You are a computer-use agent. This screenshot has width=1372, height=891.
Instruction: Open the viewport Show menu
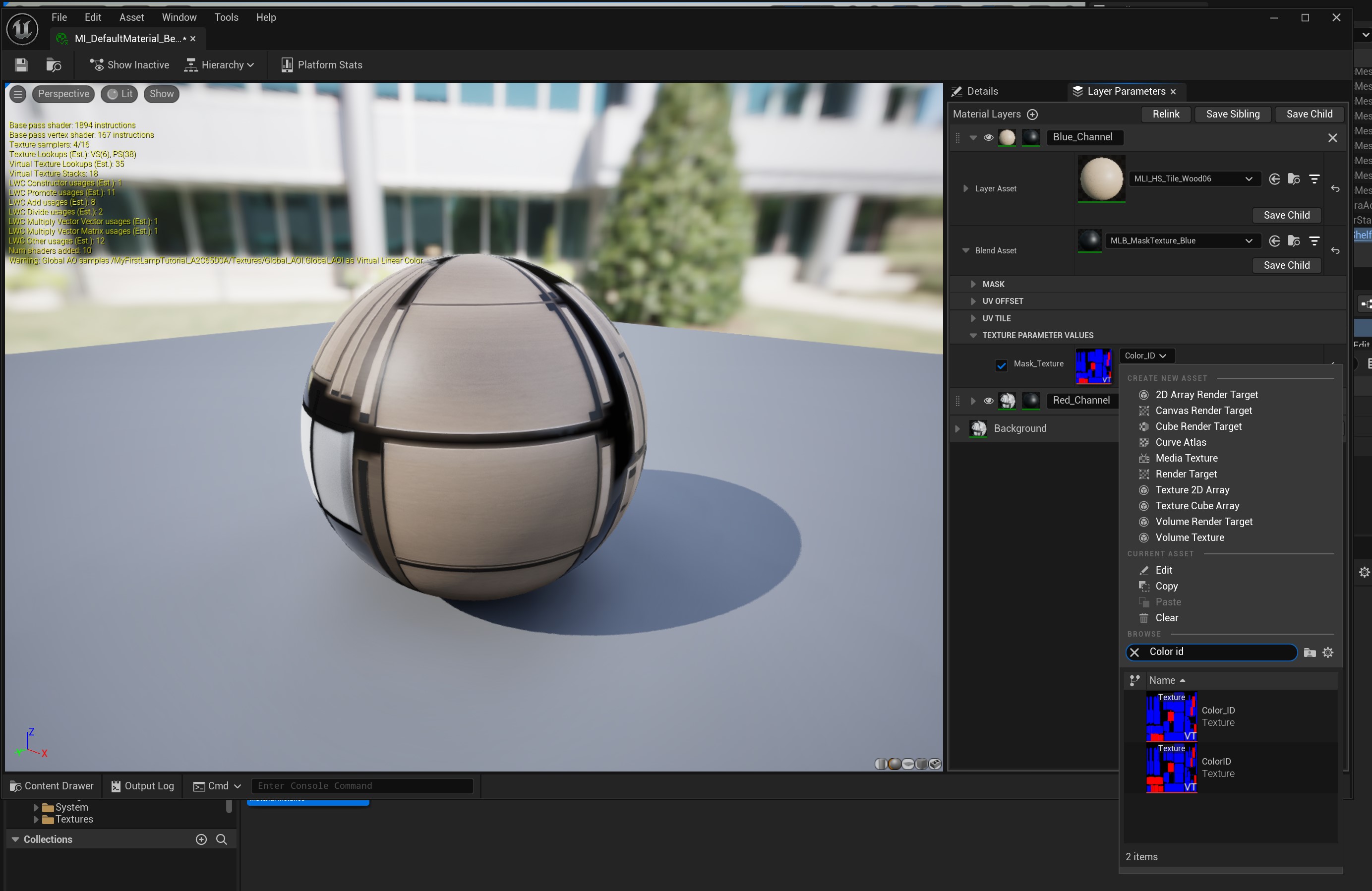coord(162,94)
